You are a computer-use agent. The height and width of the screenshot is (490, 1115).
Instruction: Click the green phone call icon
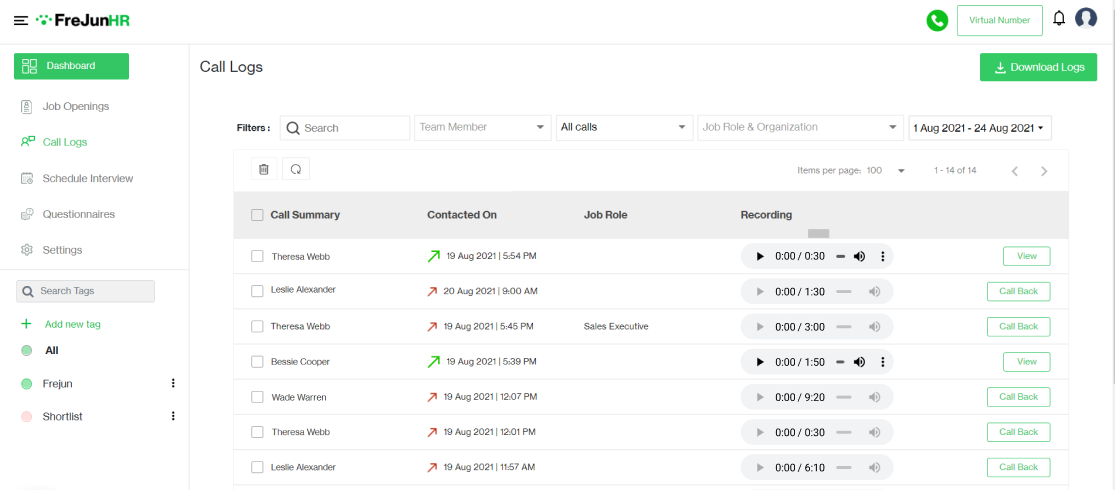[x=937, y=20]
